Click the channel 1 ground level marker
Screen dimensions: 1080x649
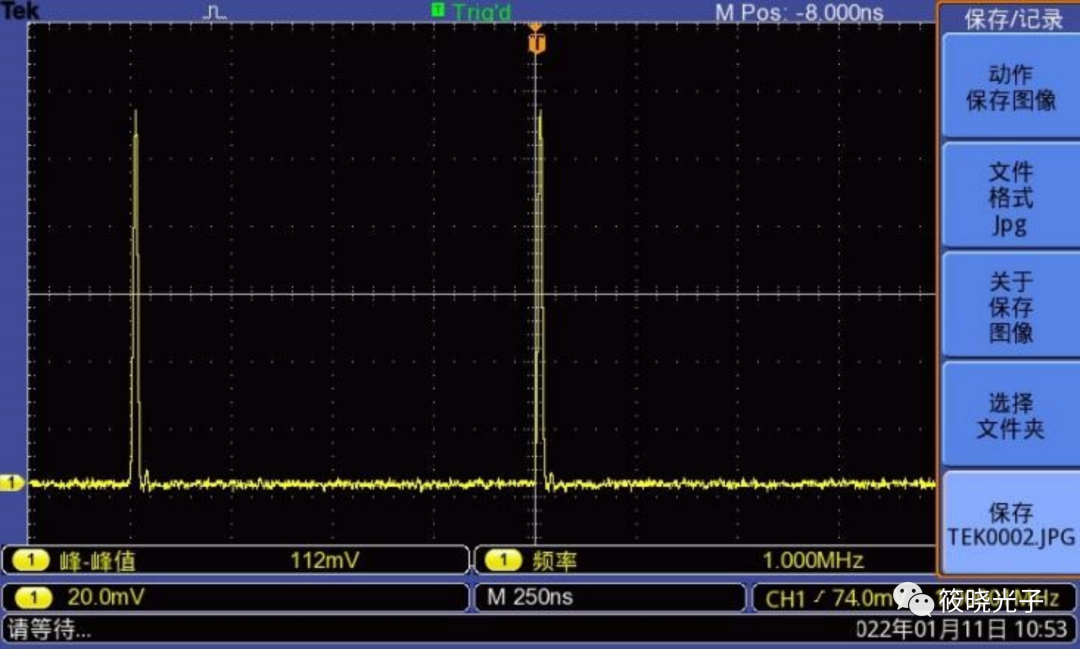(12, 484)
